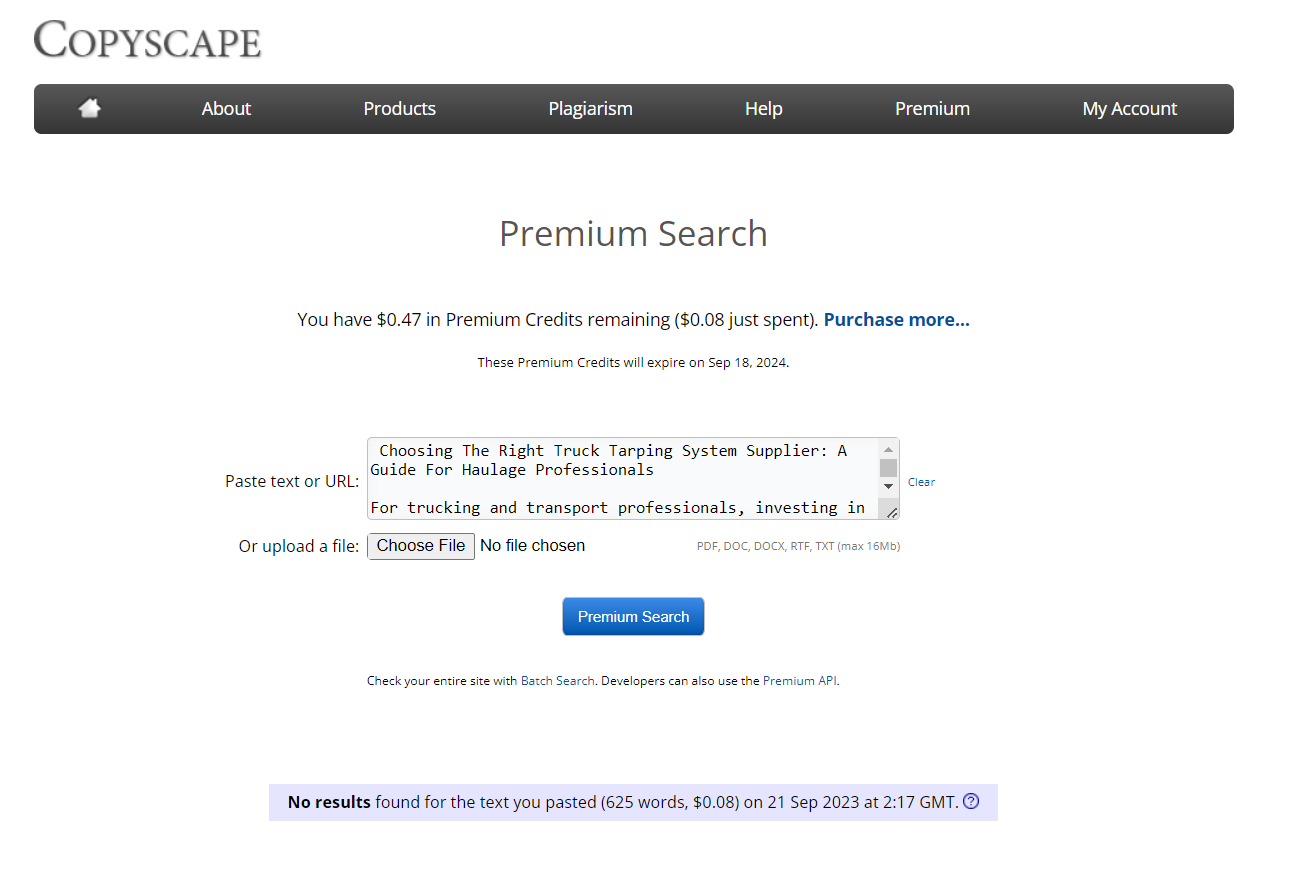Open the My Account menu
Viewport: 1302px width, 876px height.
1130,109
